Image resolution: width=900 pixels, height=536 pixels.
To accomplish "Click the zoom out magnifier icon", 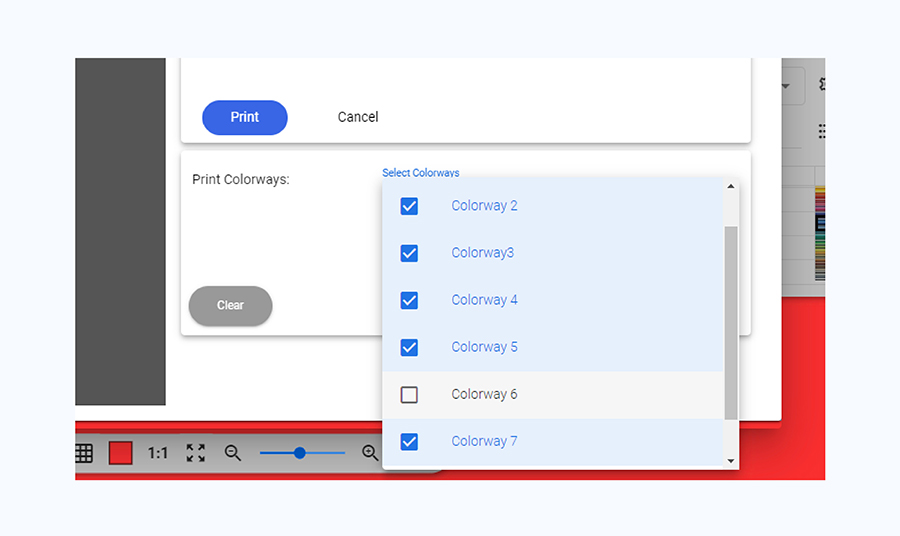I will coord(233,453).
